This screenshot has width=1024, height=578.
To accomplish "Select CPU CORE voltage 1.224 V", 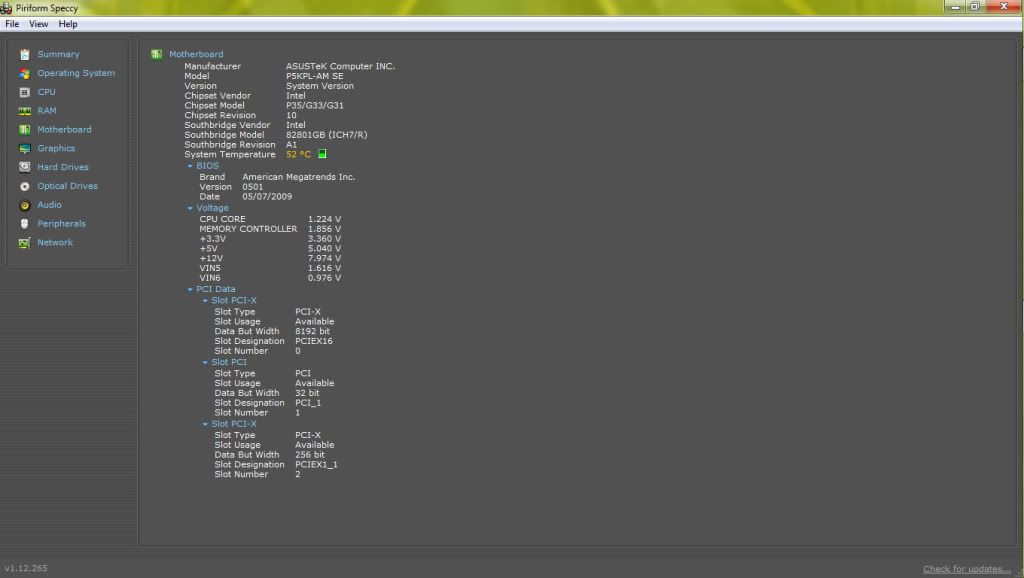I will pos(325,219).
